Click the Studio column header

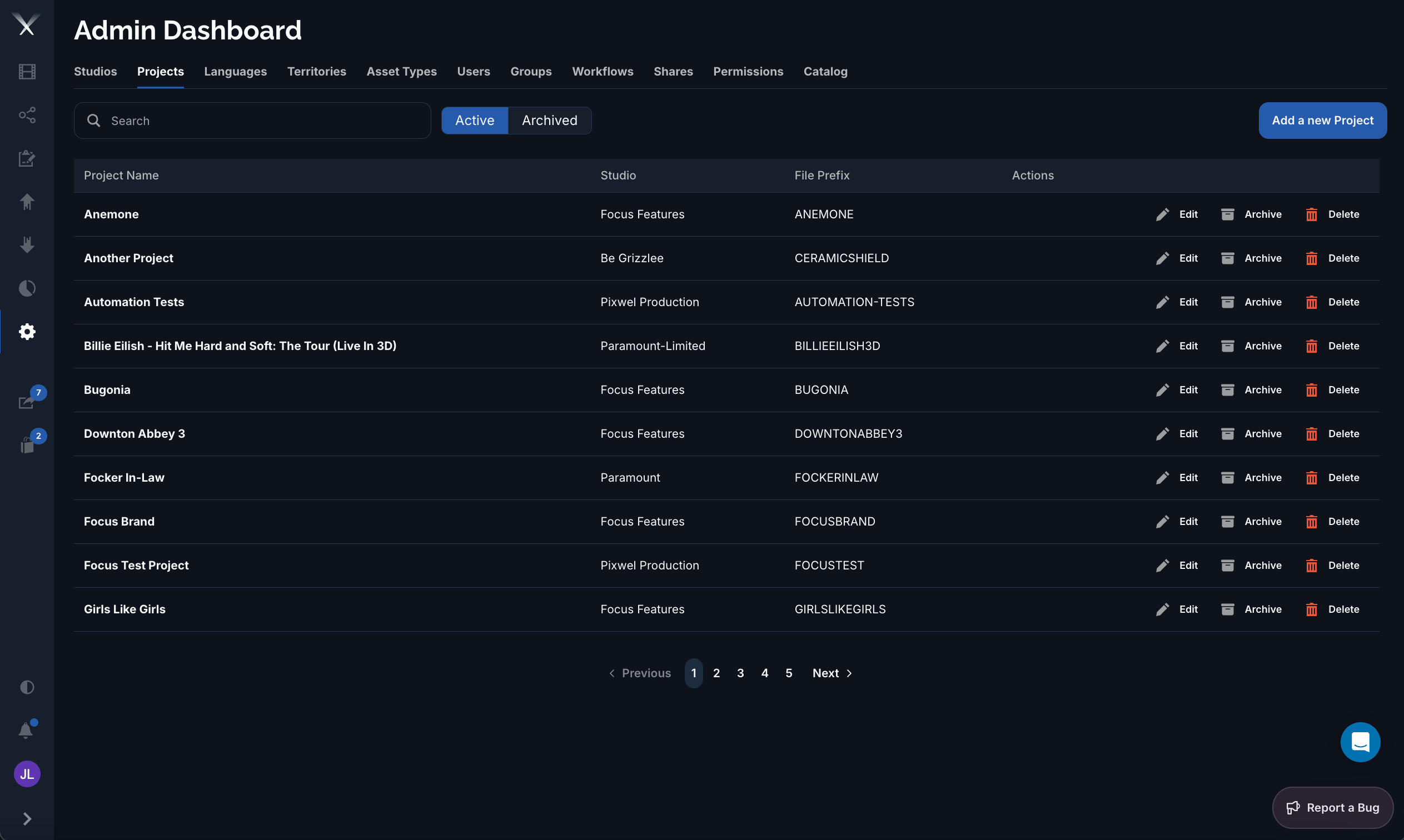(618, 176)
